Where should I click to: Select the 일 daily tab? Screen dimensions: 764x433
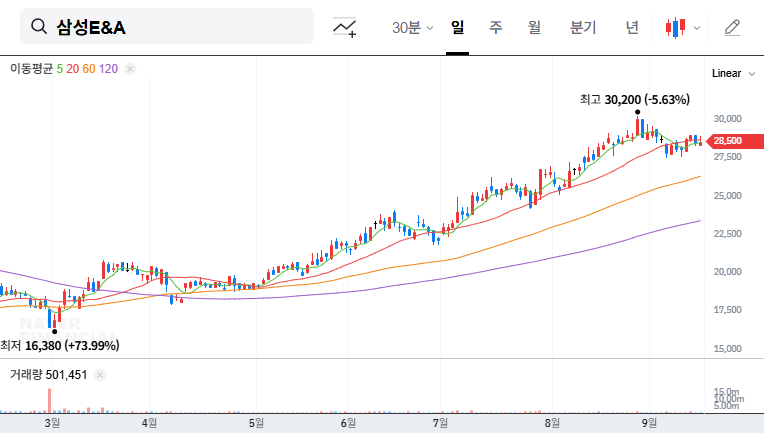coord(457,27)
